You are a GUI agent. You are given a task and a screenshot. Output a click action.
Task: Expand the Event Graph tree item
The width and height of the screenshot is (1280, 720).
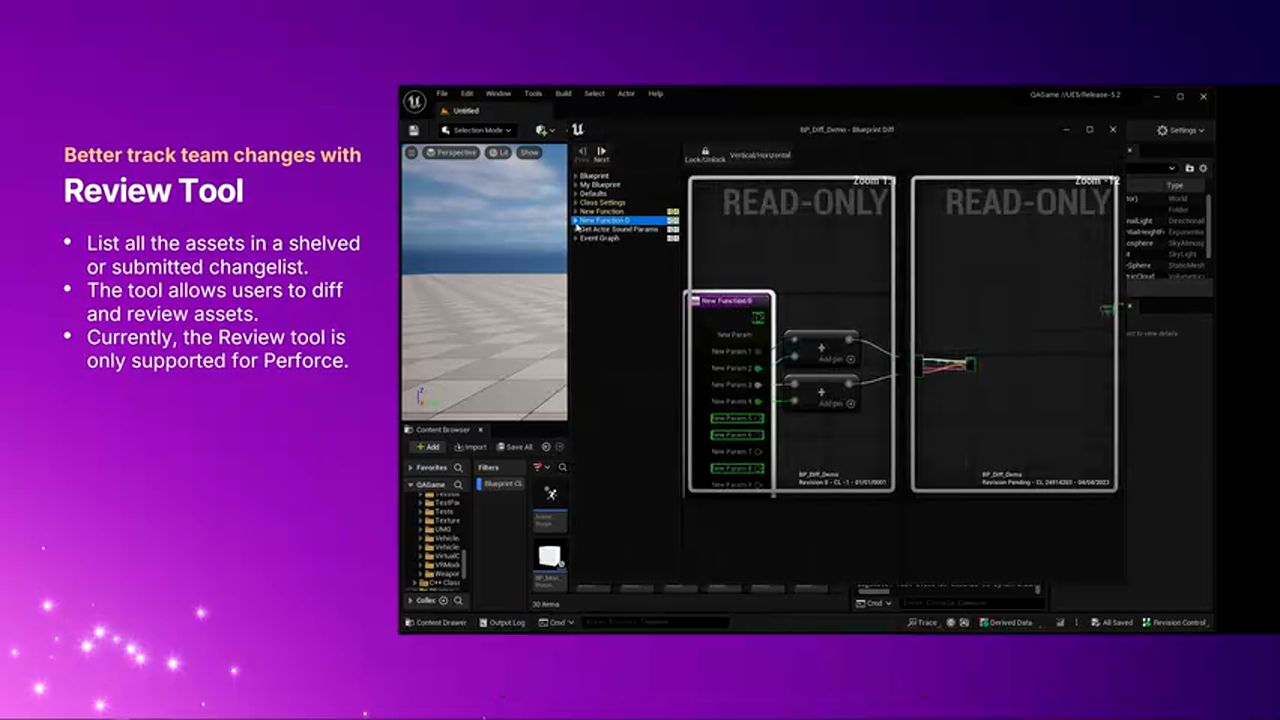[575, 239]
